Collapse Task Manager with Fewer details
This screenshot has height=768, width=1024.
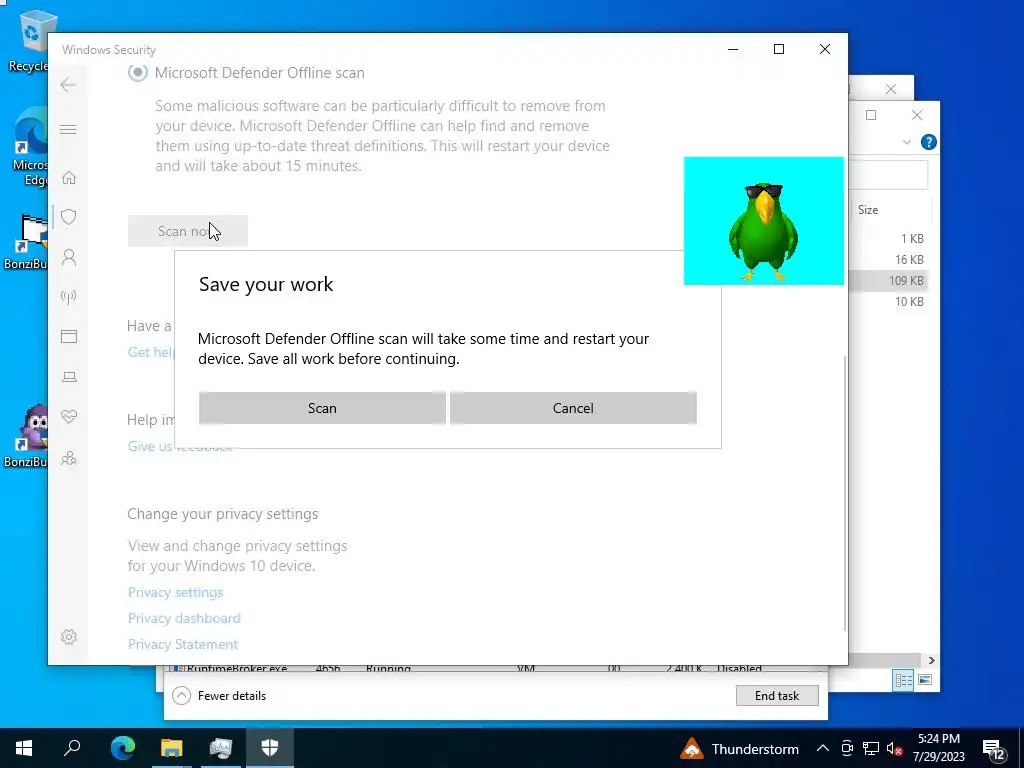pyautogui.click(x=219, y=696)
